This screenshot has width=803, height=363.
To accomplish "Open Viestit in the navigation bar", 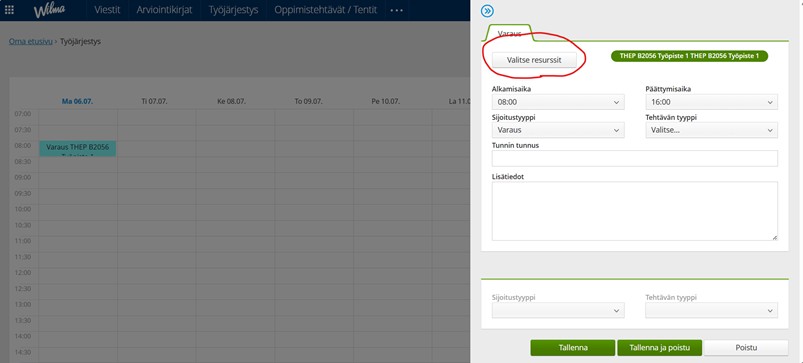I will pyautogui.click(x=107, y=10).
